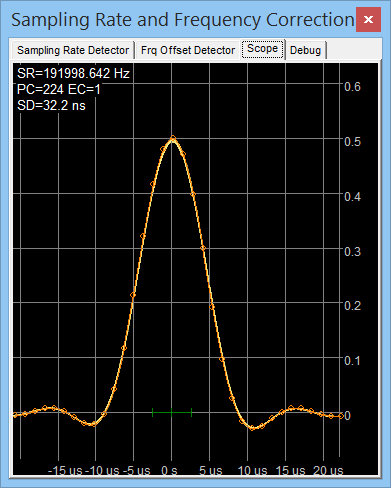
Task: Close the Sampling Rate and Frequency Correction window
Action: (368, 19)
